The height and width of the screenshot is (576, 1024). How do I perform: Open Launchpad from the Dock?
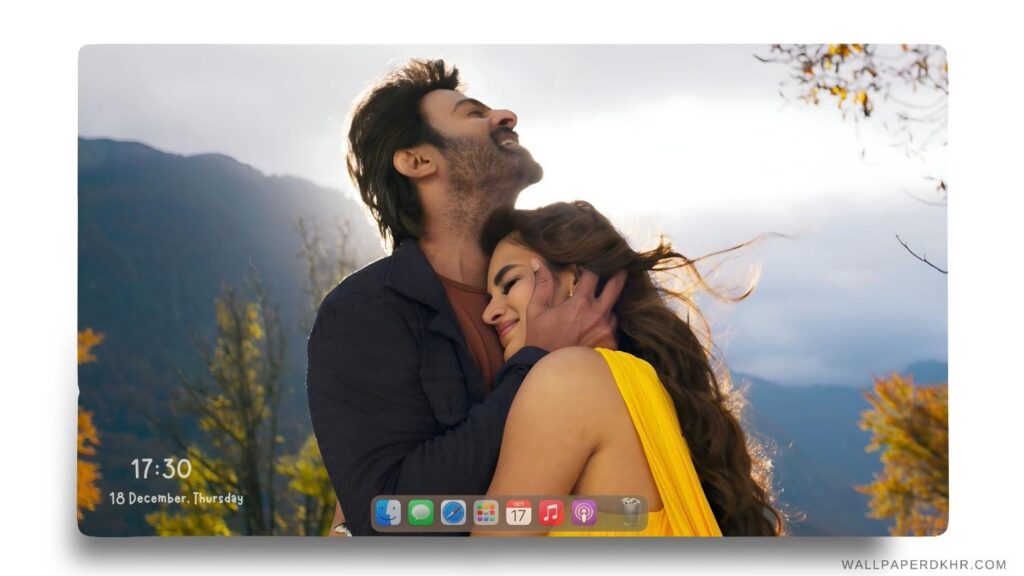tap(485, 512)
